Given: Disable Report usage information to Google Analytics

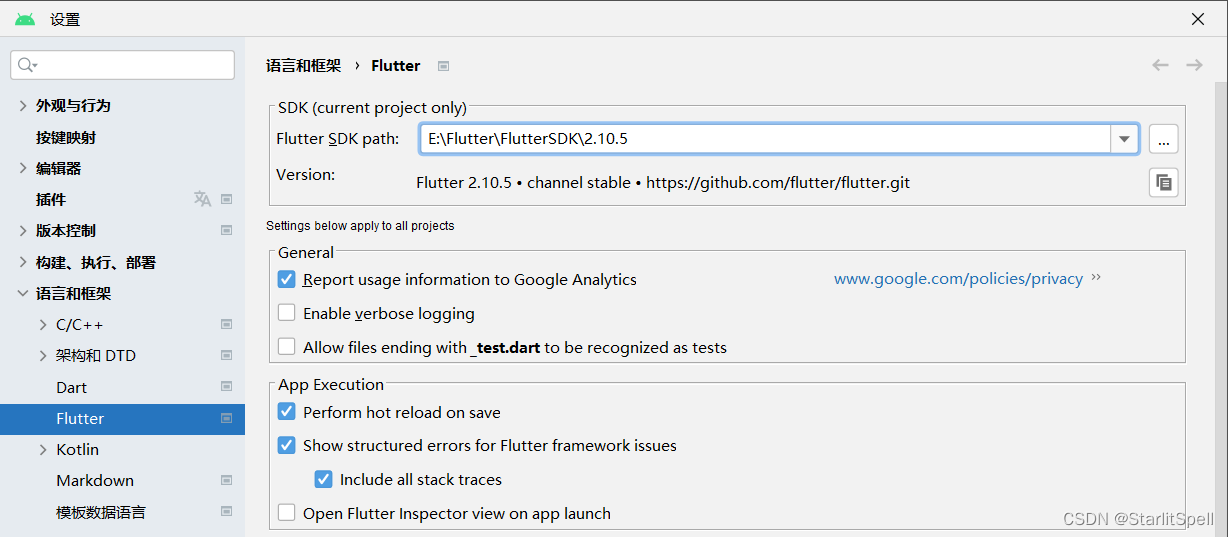Looking at the screenshot, I should (x=287, y=280).
